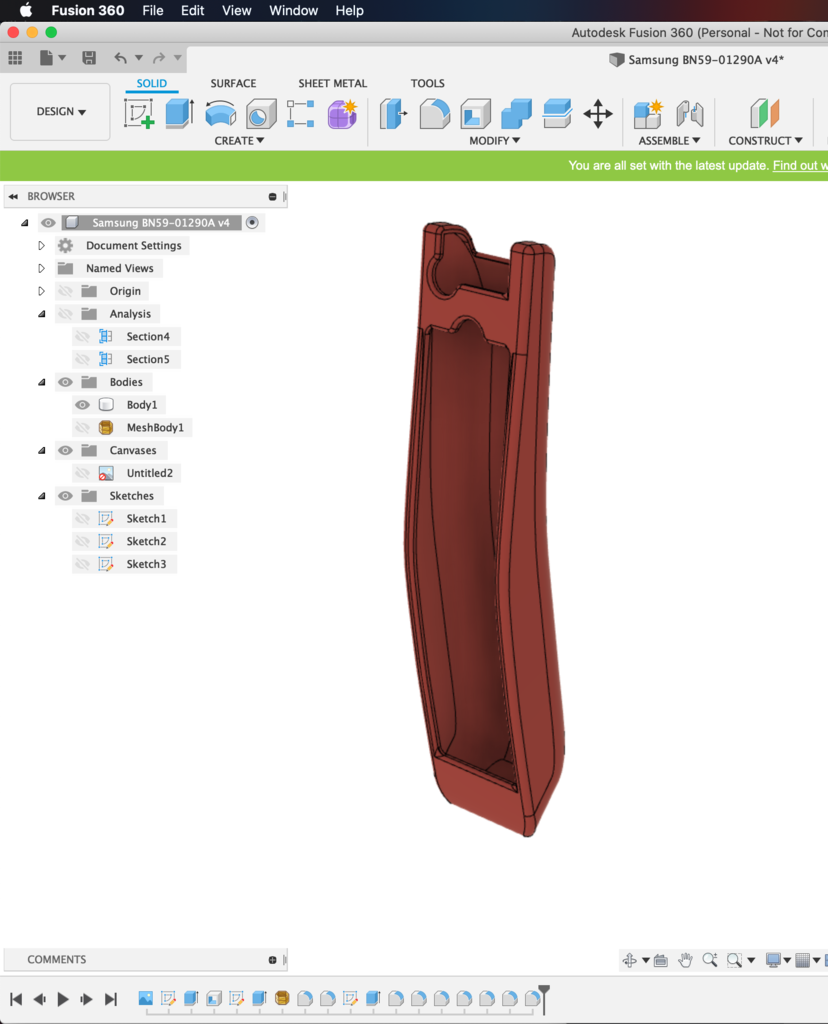Click the timeline play button

(63, 999)
